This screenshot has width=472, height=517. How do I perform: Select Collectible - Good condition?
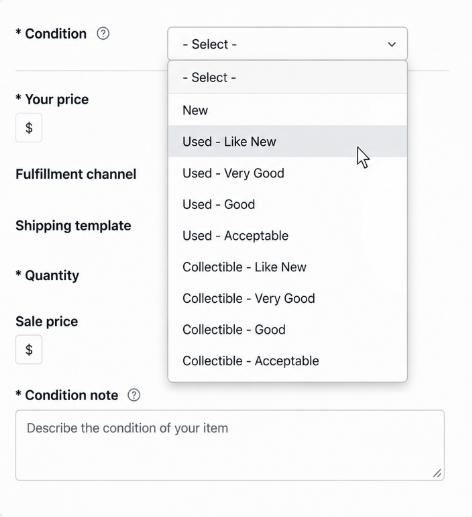(x=287, y=330)
